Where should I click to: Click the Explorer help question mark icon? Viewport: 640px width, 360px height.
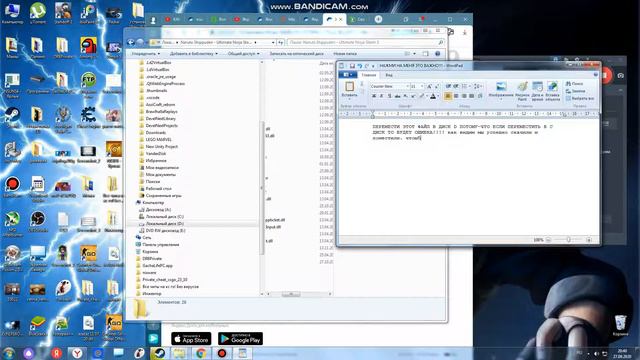tap(438, 53)
